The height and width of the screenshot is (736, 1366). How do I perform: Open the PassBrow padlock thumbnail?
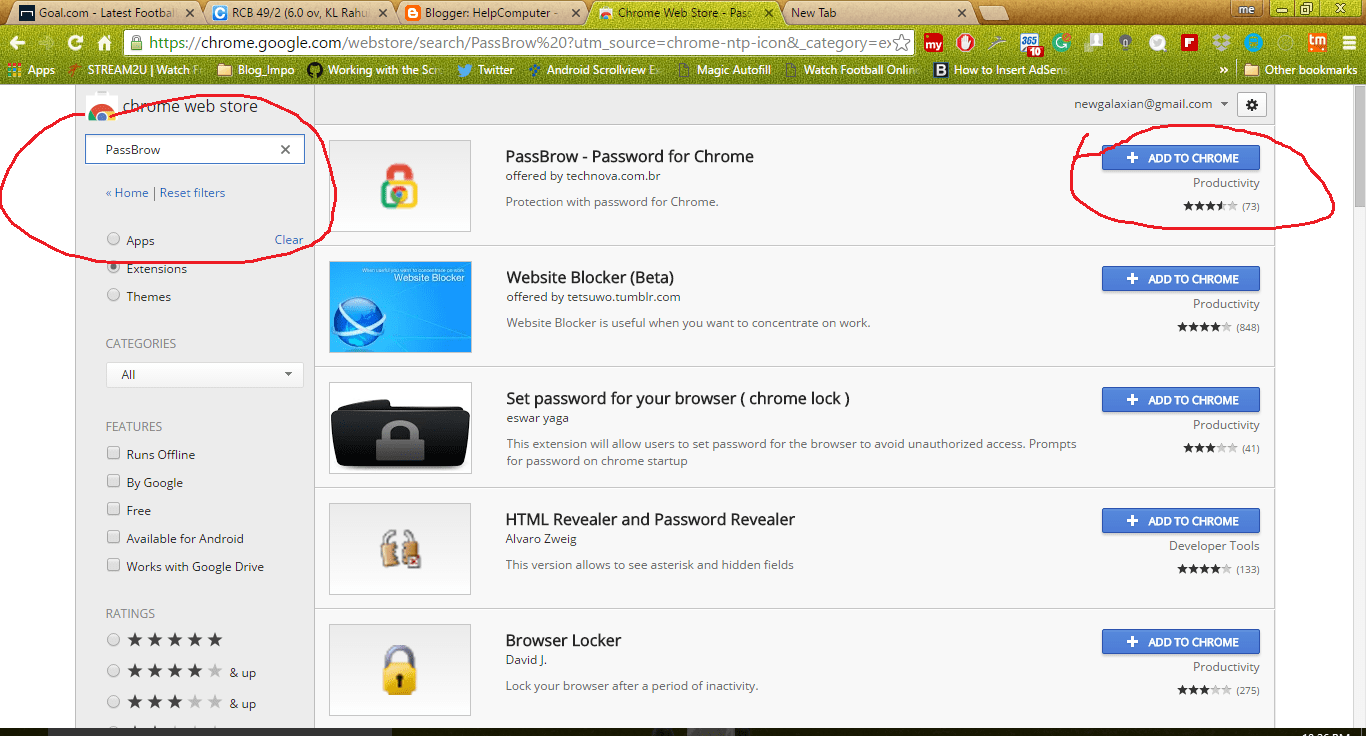click(x=400, y=186)
